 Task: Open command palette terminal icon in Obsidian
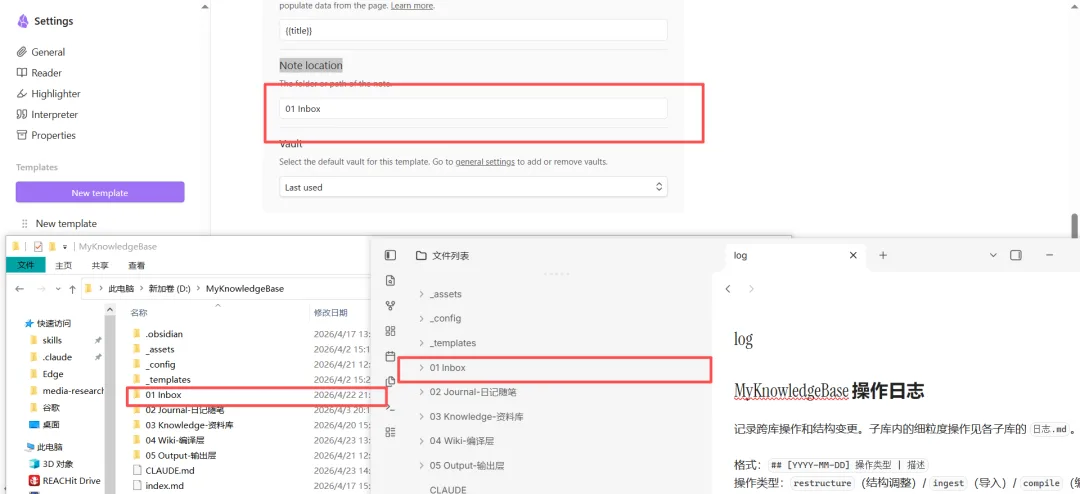pyautogui.click(x=391, y=407)
